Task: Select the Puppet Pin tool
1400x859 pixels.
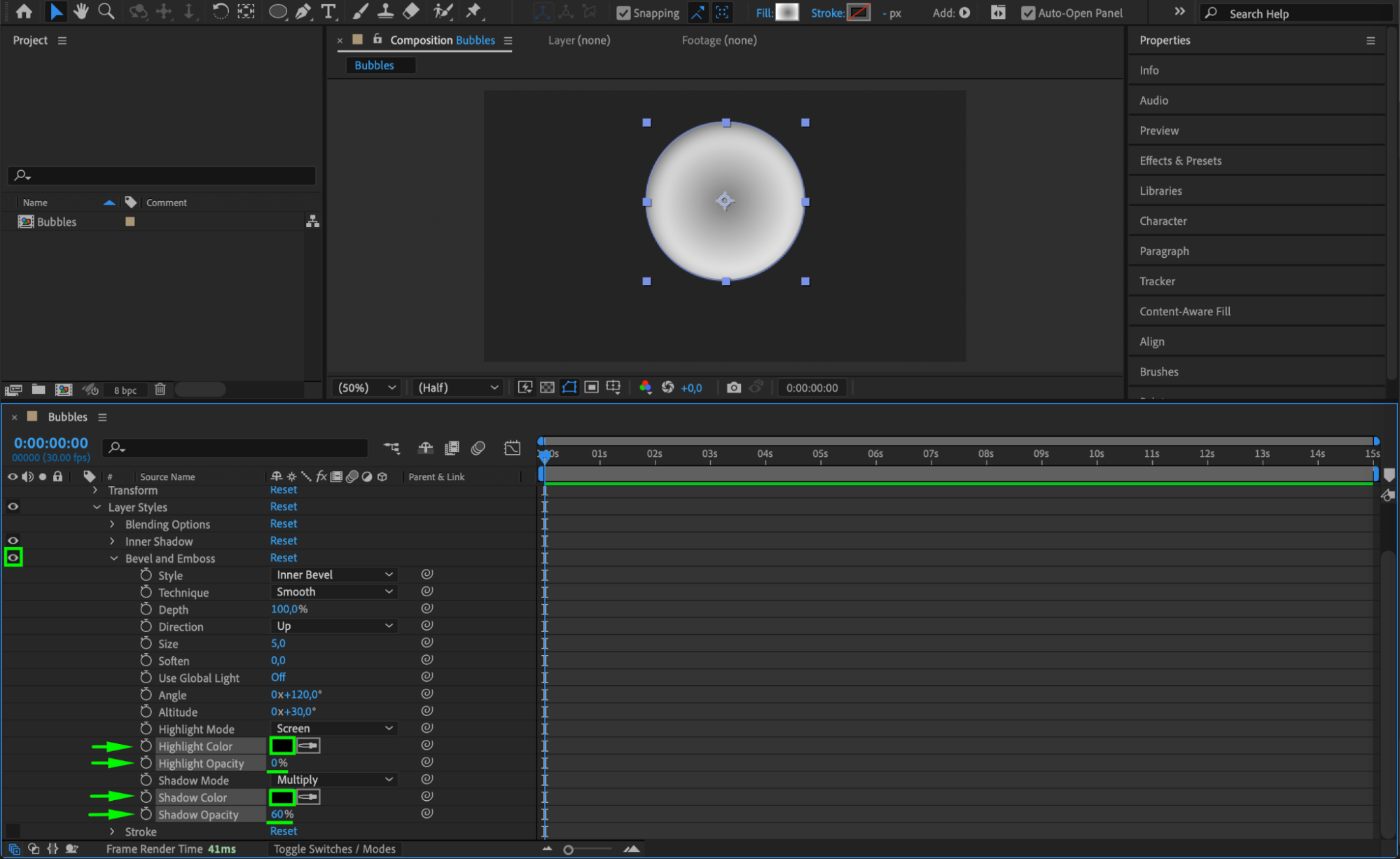Action: pyautogui.click(x=474, y=11)
